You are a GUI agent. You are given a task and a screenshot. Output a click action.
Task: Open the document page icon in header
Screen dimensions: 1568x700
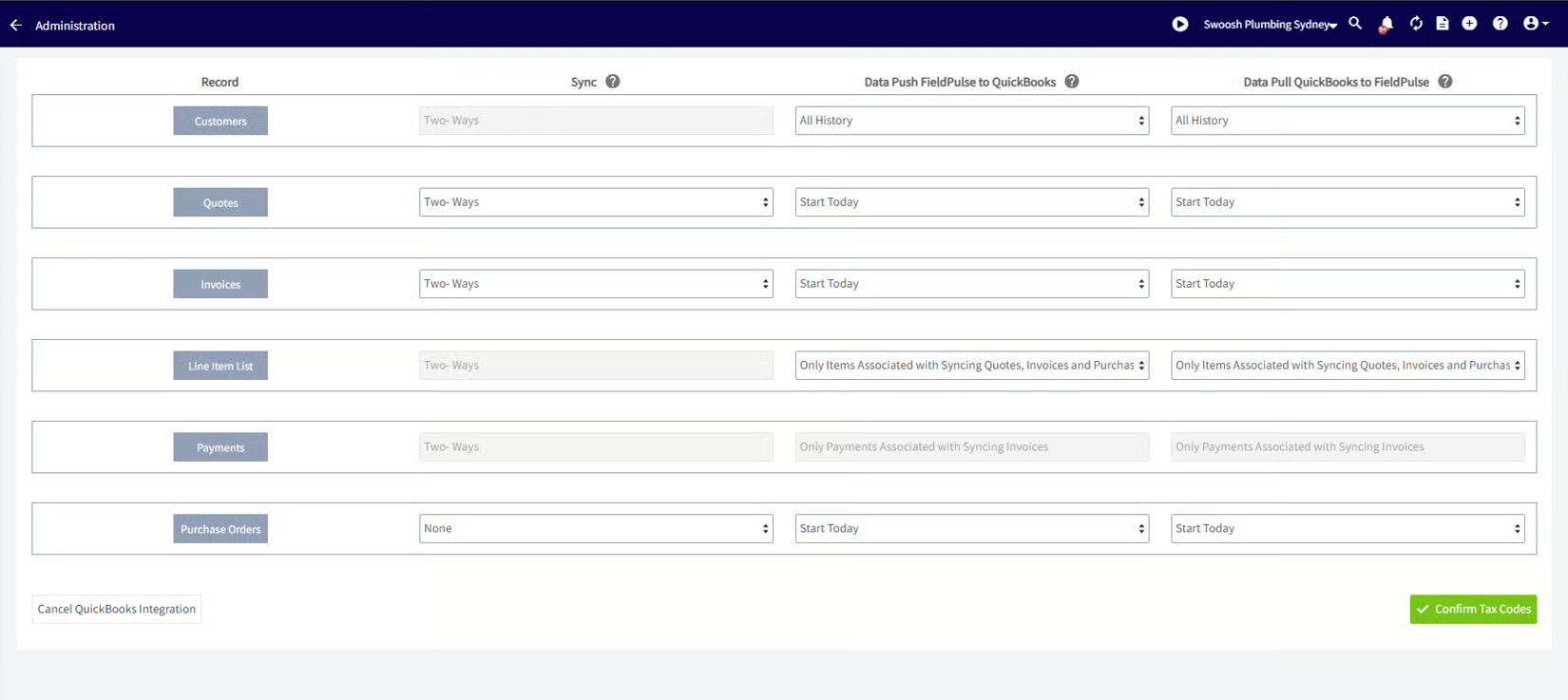point(1443,24)
